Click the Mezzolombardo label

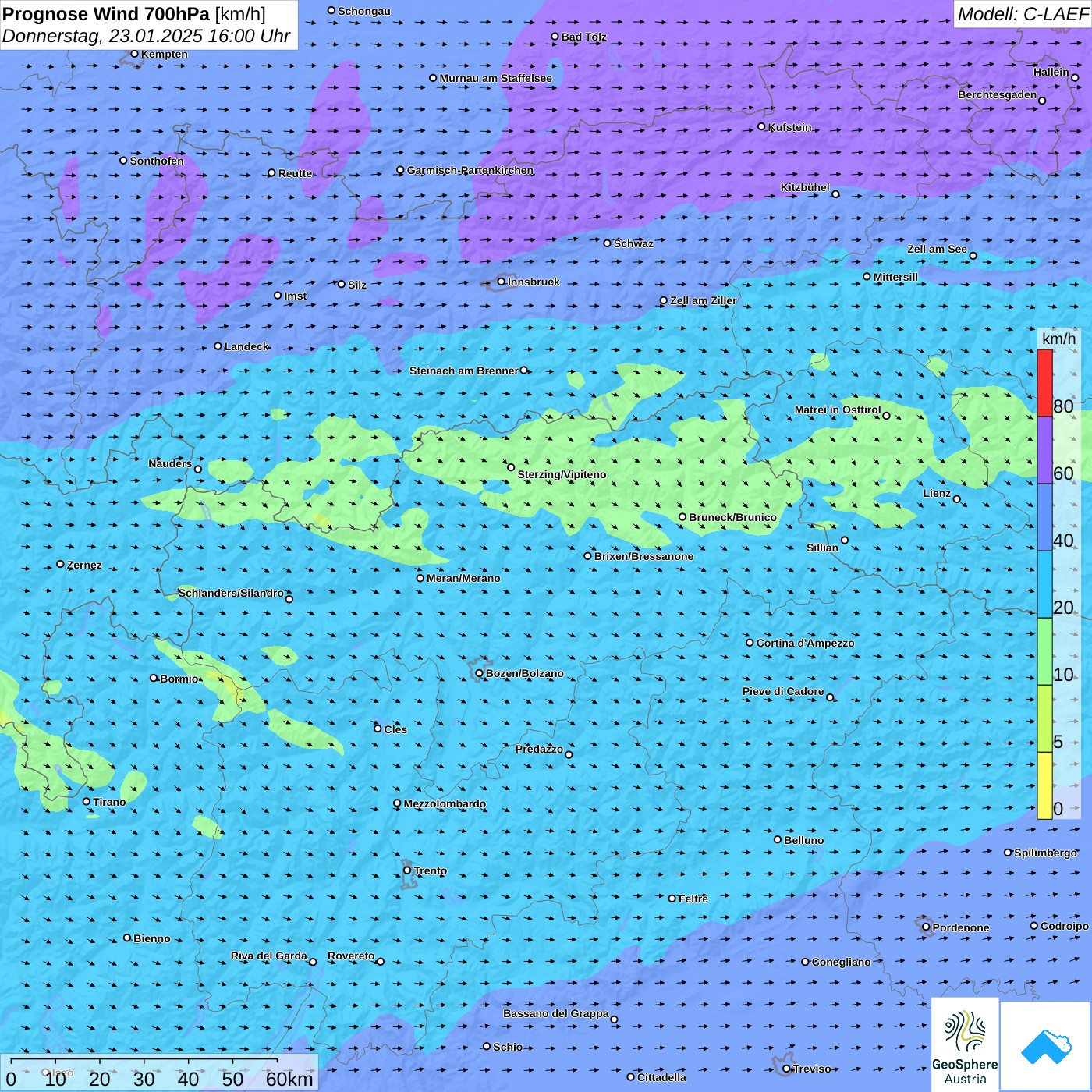tap(445, 803)
